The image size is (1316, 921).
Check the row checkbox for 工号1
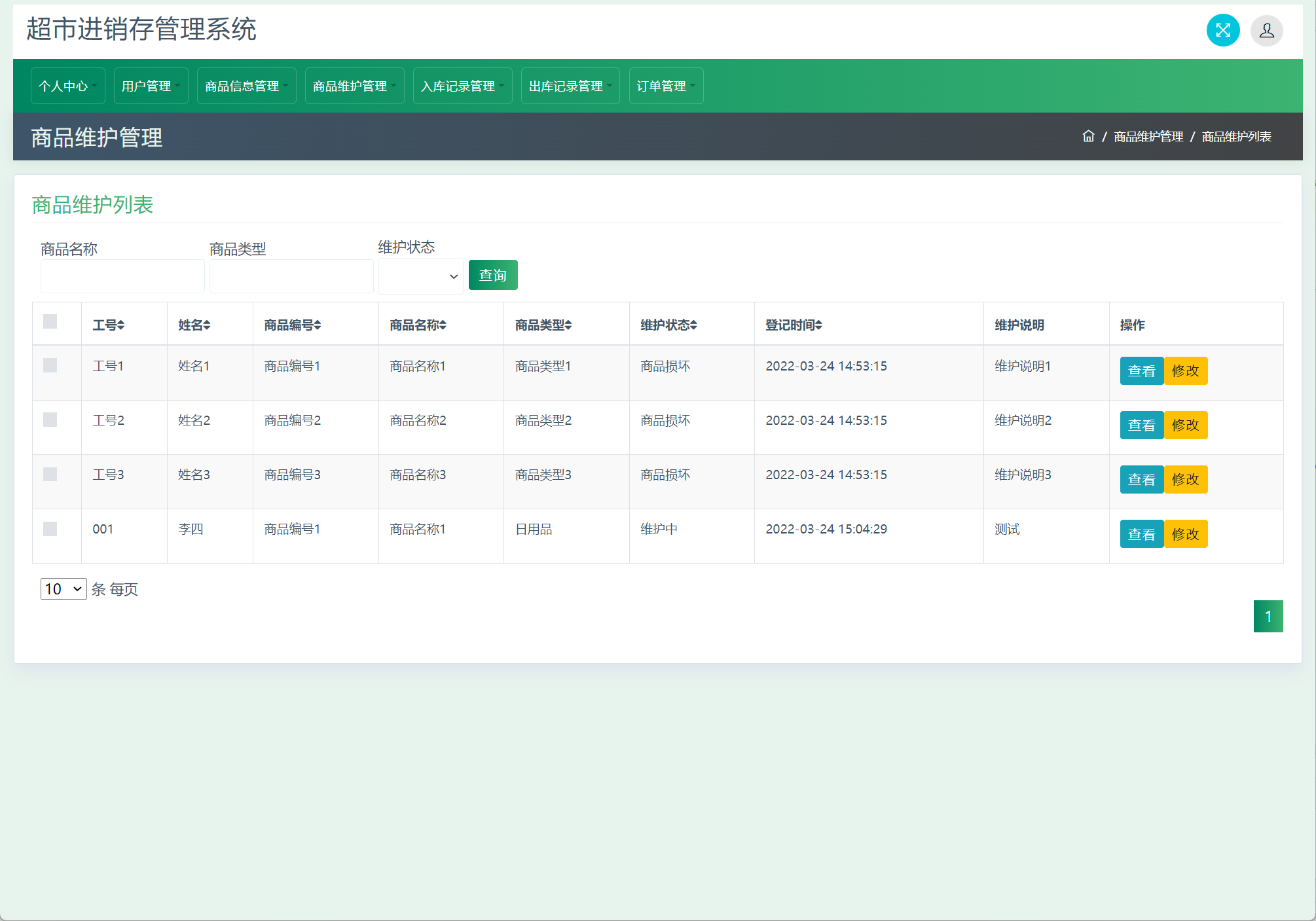(50, 365)
